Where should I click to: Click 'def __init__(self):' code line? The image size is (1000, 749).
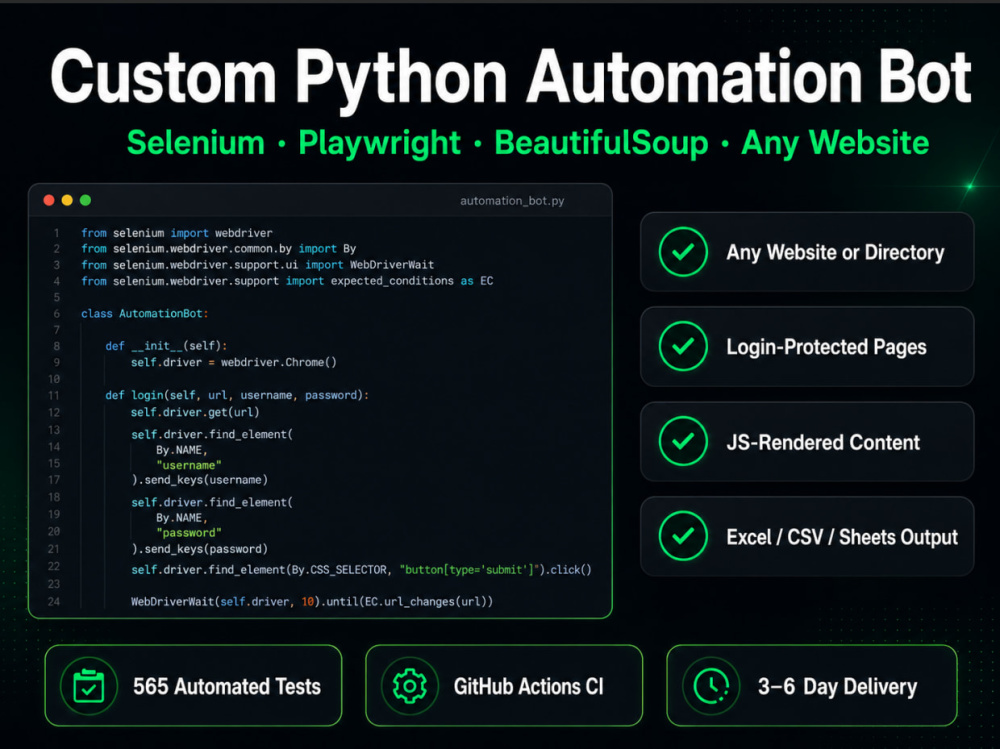click(166, 346)
